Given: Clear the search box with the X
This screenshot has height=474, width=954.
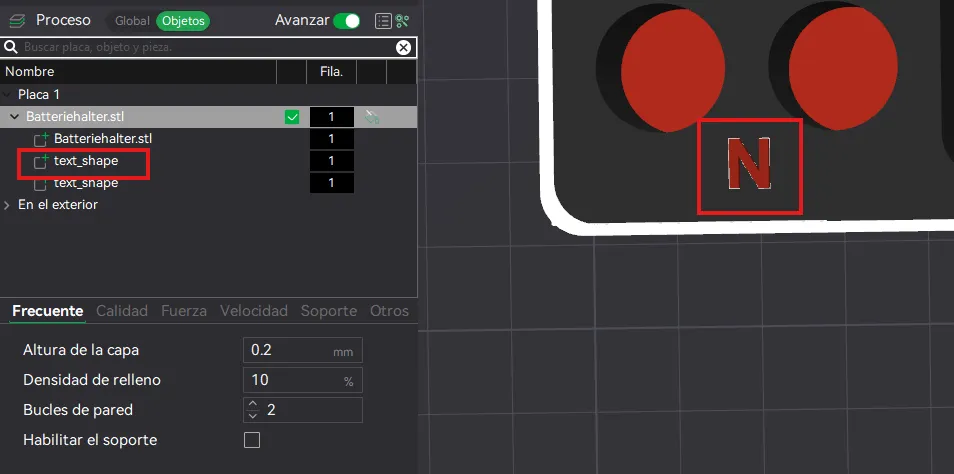Looking at the screenshot, I should coord(403,47).
